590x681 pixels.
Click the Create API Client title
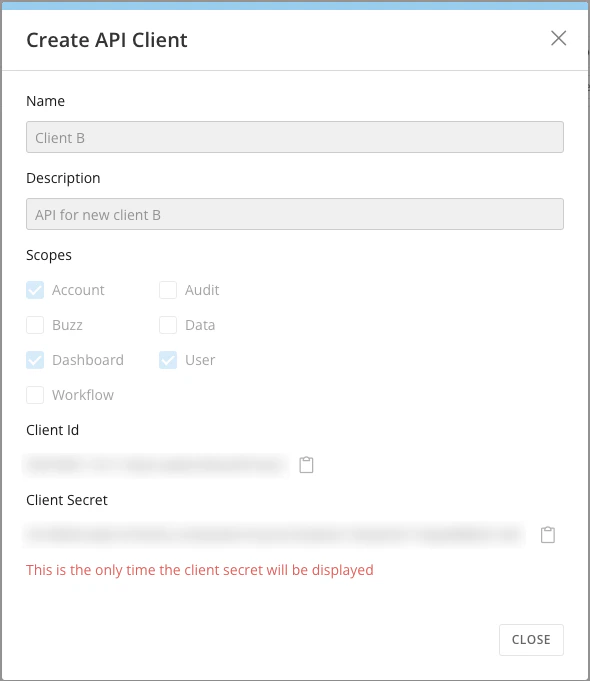(x=107, y=40)
